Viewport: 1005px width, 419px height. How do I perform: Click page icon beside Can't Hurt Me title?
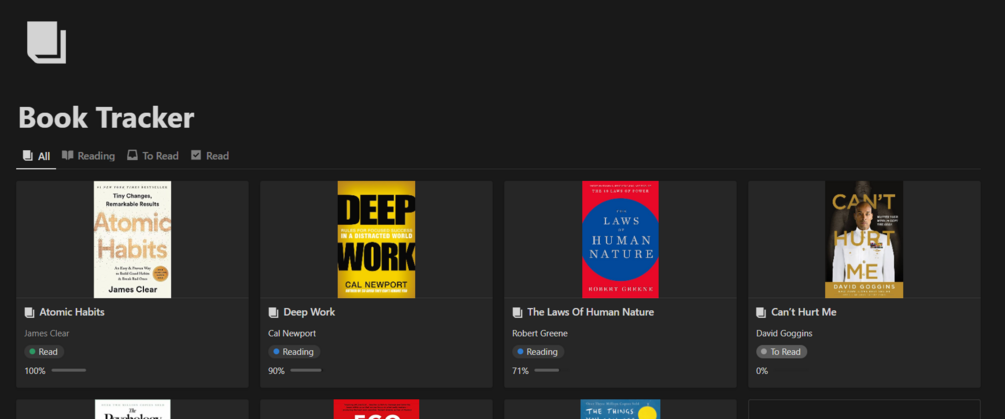(761, 313)
